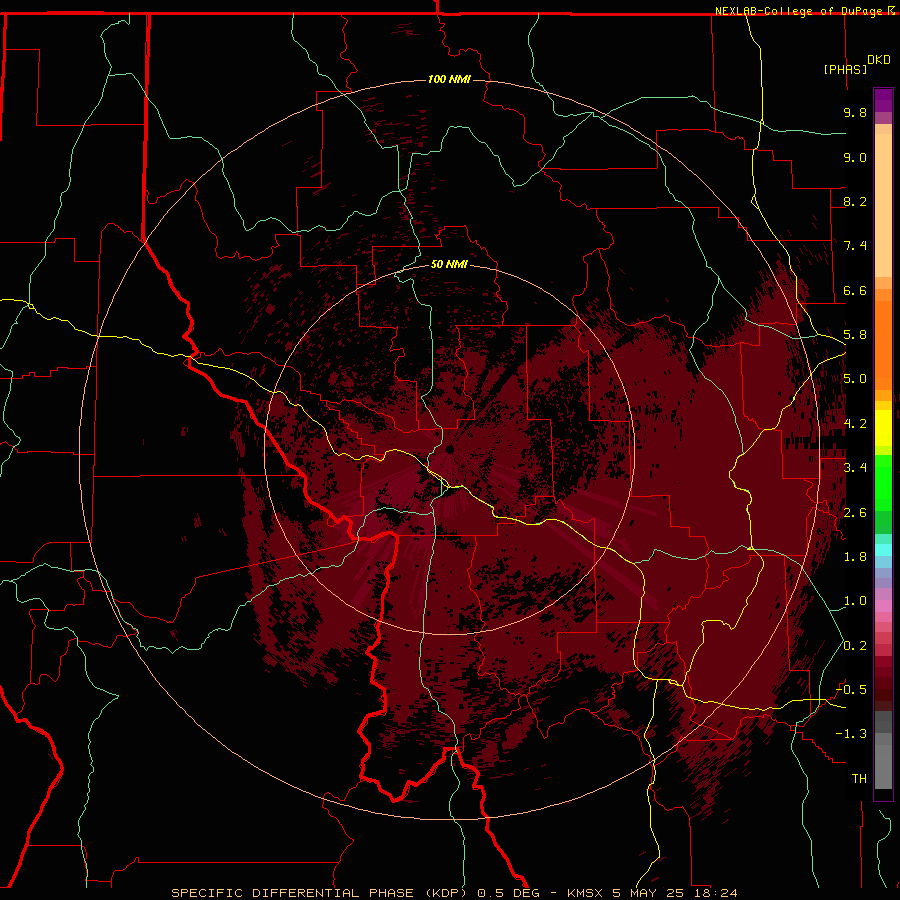Click the 0.2 value on the legend
Viewport: 900px width, 900px height.
[855, 646]
